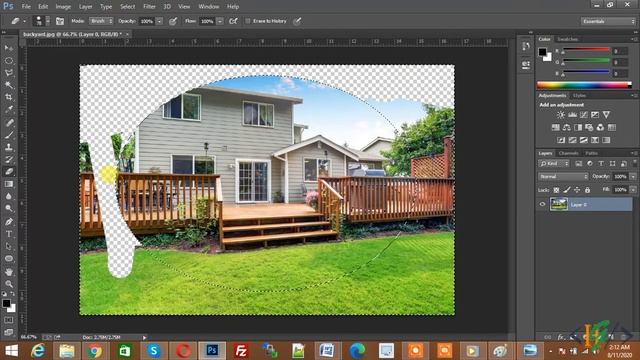This screenshot has height=360, width=640.
Task: Select the Hand tool
Action: [x=9, y=272]
